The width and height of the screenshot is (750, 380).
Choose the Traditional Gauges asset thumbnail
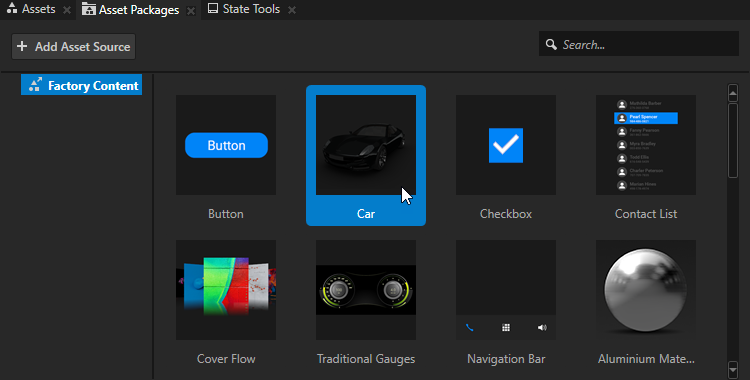click(x=366, y=290)
